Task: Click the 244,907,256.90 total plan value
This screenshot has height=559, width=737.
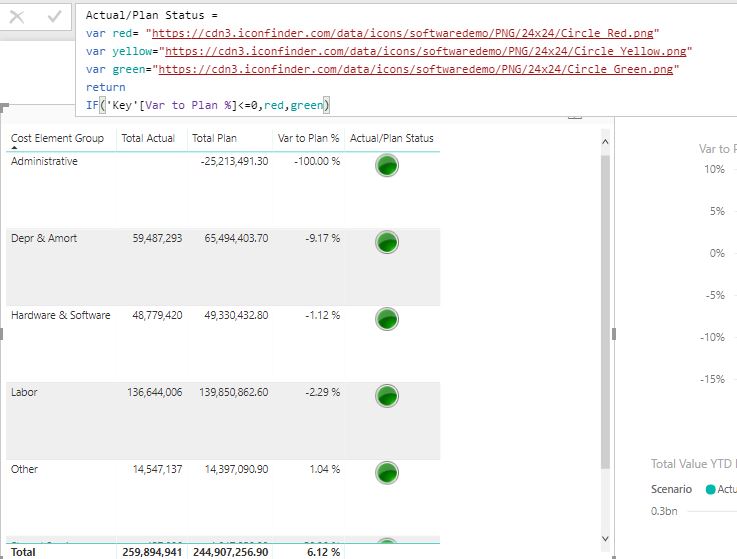Action: [230, 552]
